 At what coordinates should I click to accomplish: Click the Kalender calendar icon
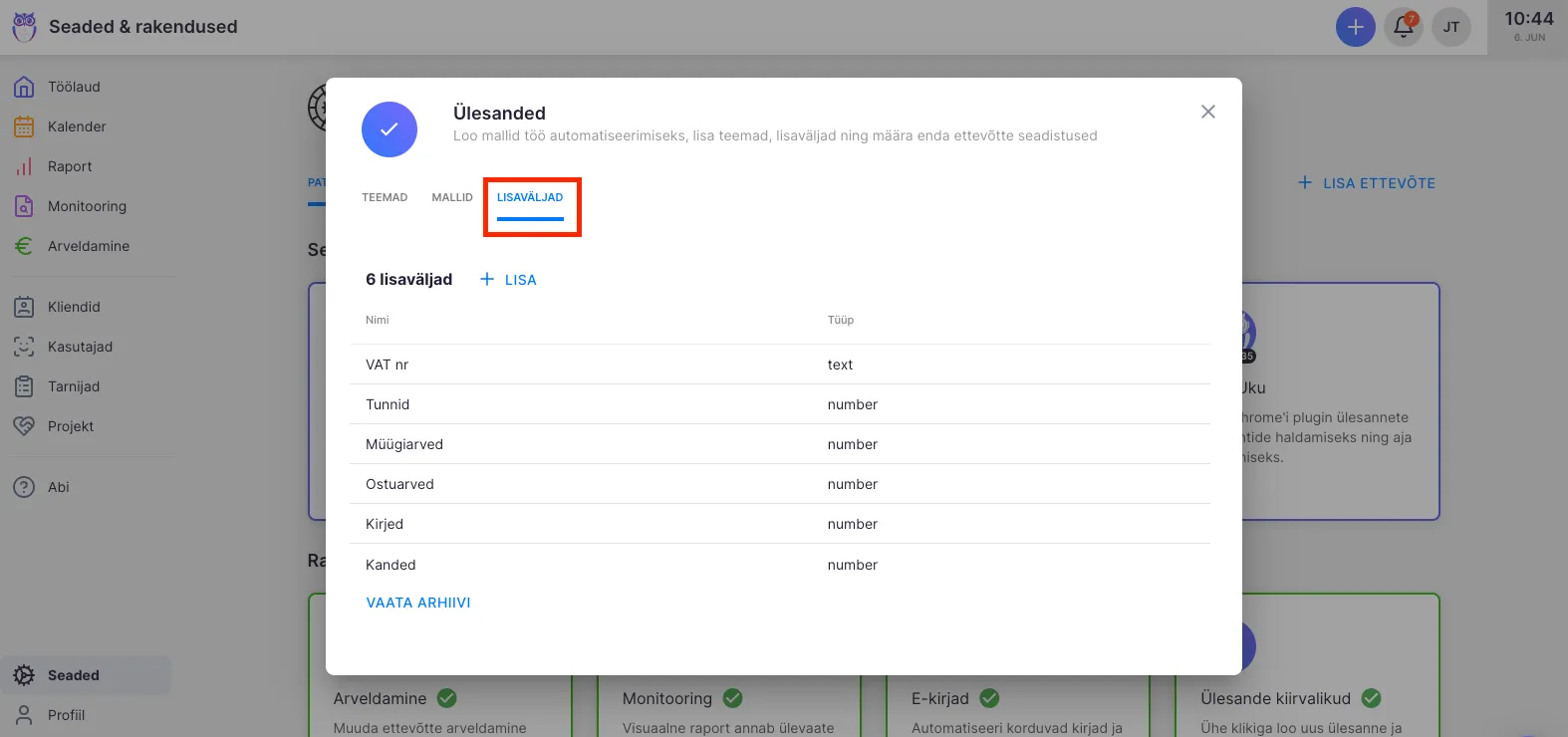(x=24, y=126)
